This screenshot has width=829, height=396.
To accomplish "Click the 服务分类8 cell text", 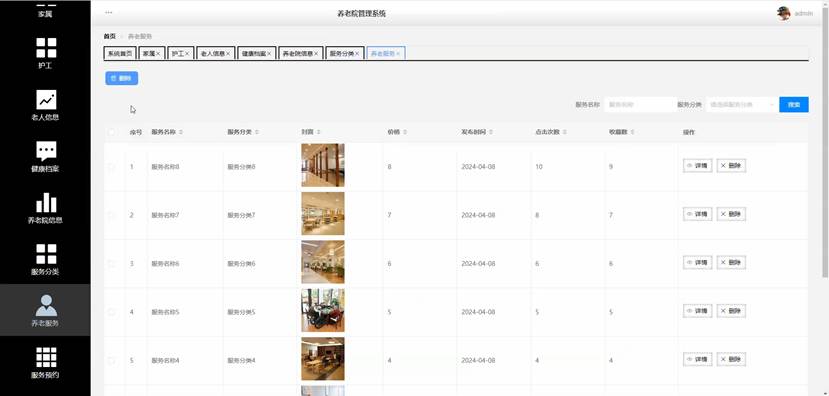I will point(242,167).
